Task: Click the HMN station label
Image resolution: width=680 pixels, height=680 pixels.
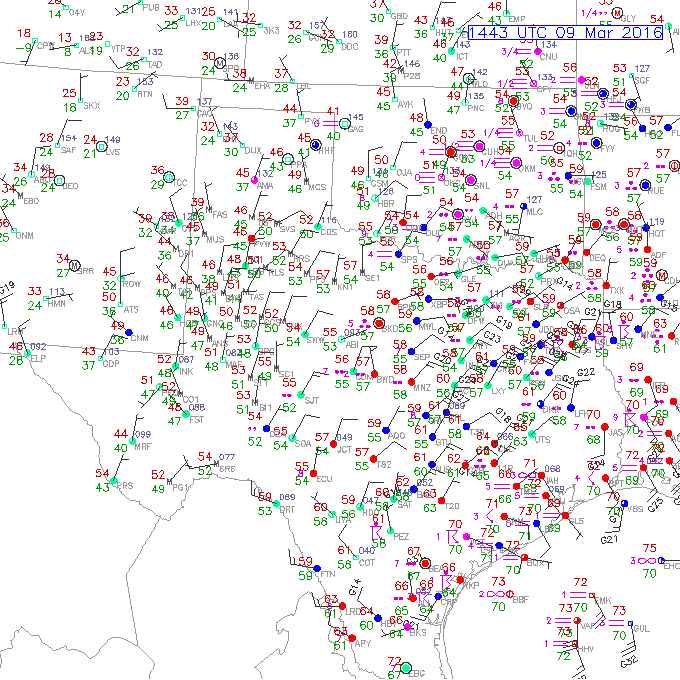Action: click(x=57, y=303)
